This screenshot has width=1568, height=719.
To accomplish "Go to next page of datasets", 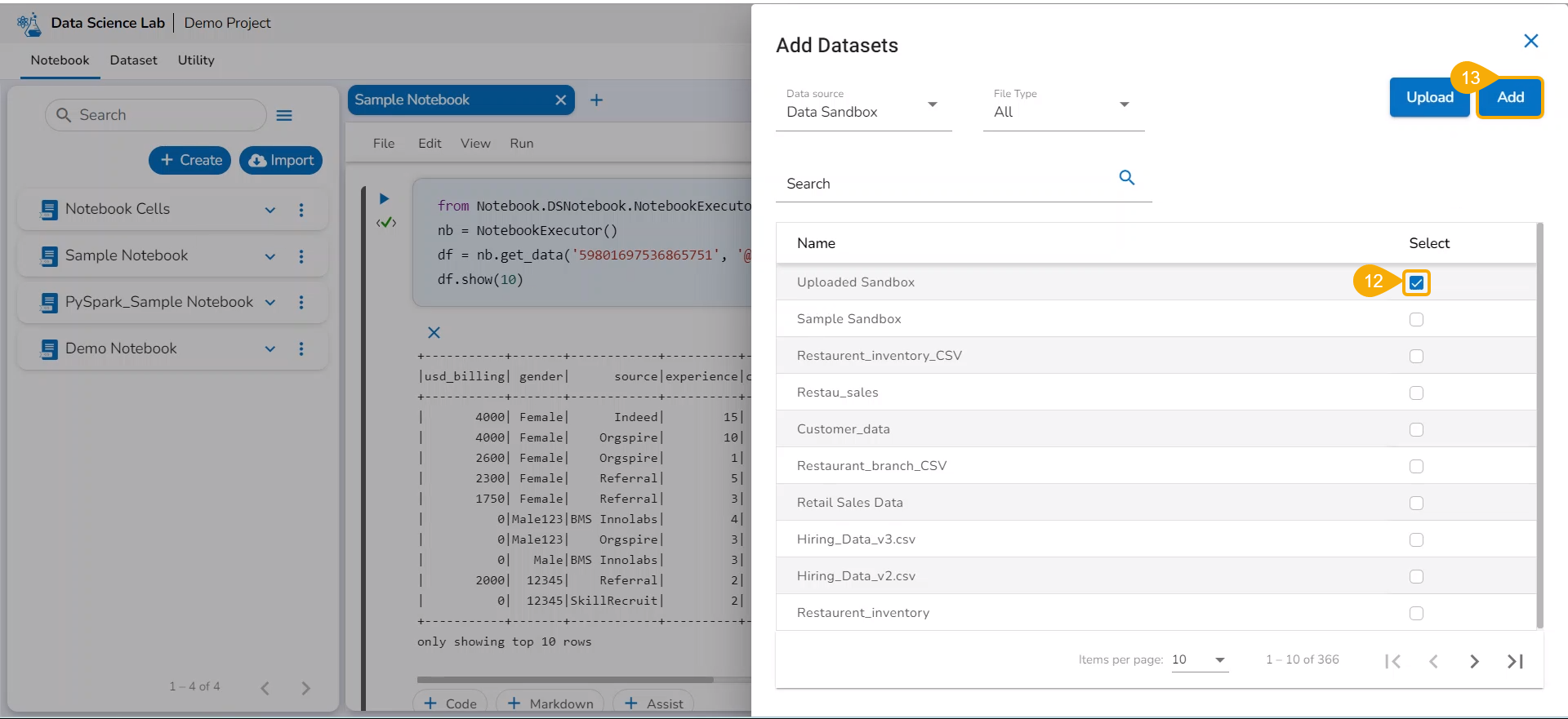I will point(1474,661).
